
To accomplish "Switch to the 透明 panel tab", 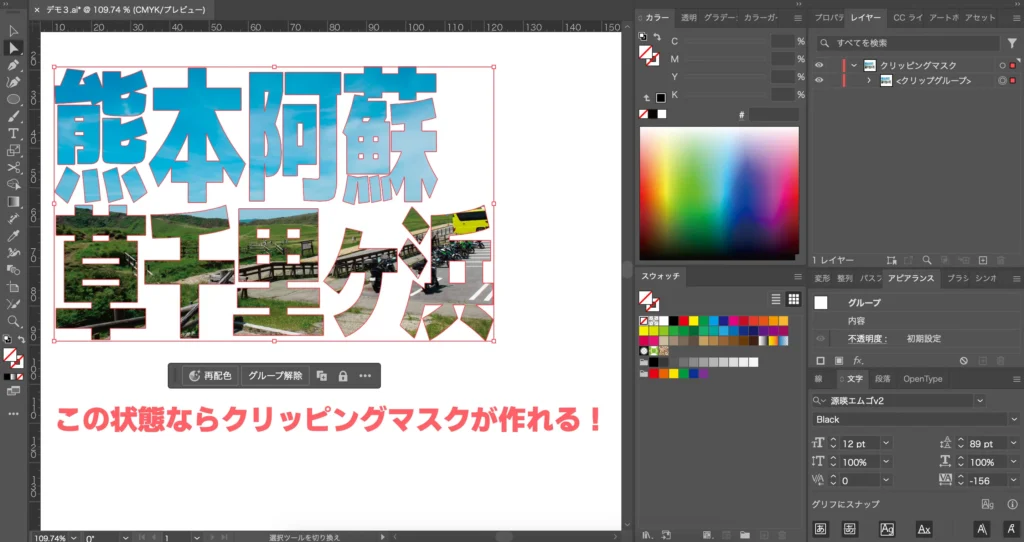I will [x=689, y=17].
